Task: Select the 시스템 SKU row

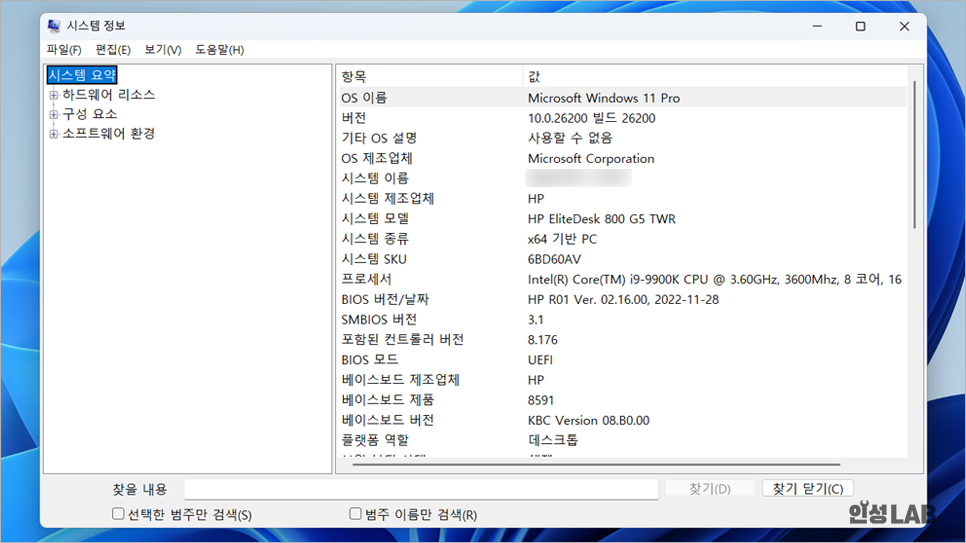Action: pyautogui.click(x=623, y=259)
